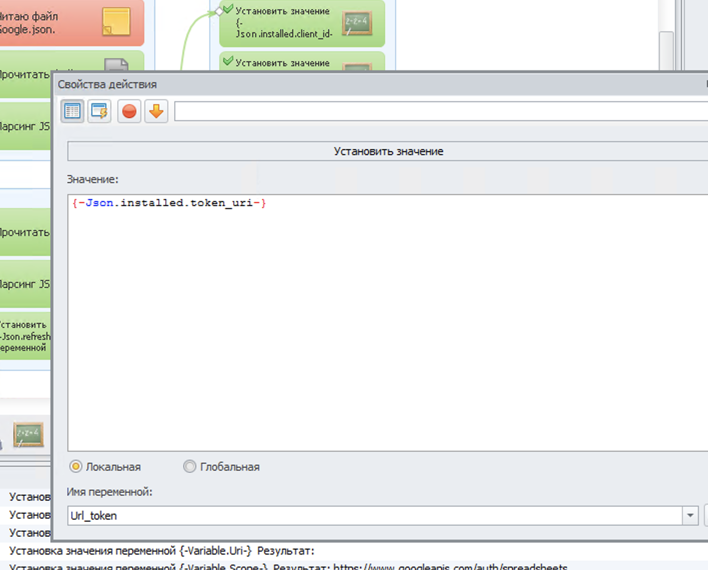Click chalkboard icon on Json.installed.client_id block
This screenshot has height=570, width=708.
357,23
